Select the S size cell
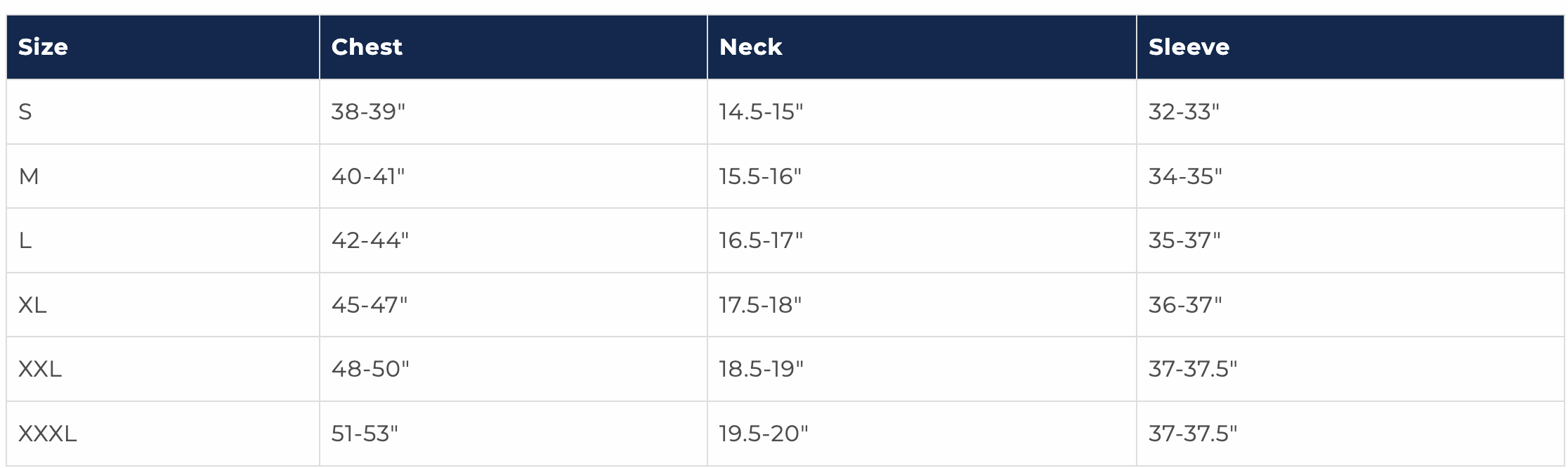1568x468 pixels. [25, 112]
